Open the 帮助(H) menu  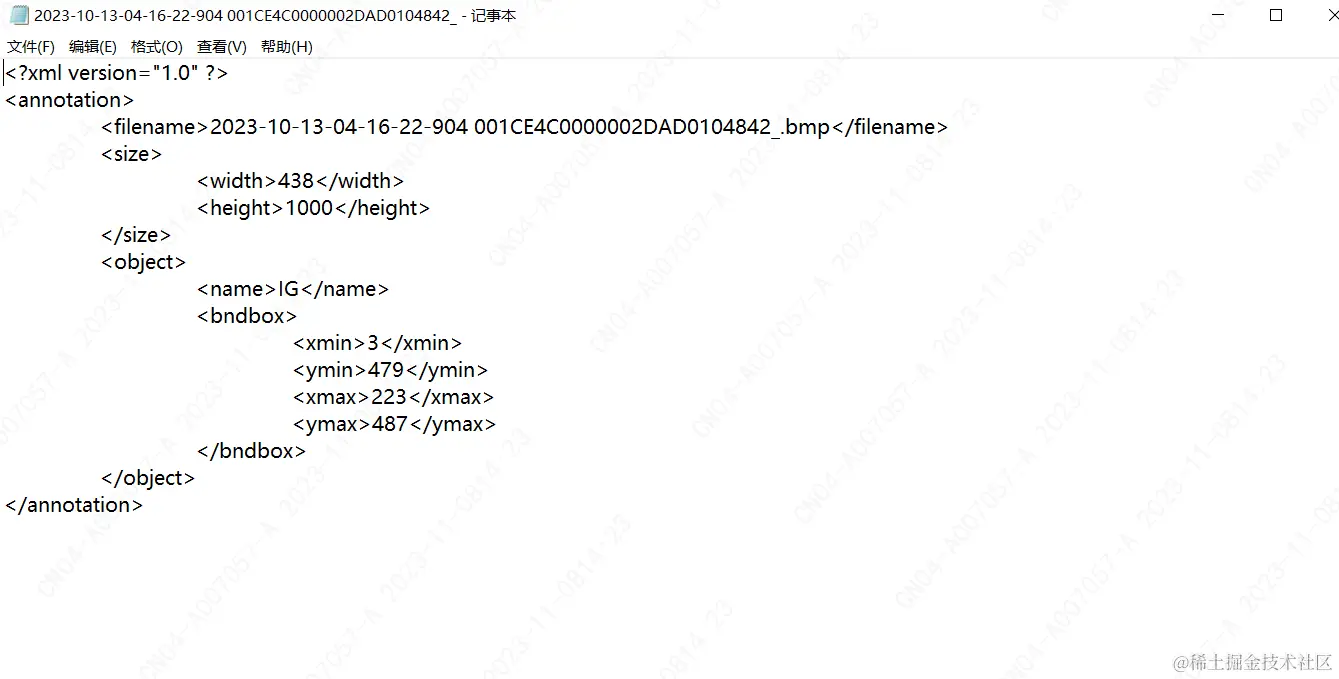[x=287, y=47]
